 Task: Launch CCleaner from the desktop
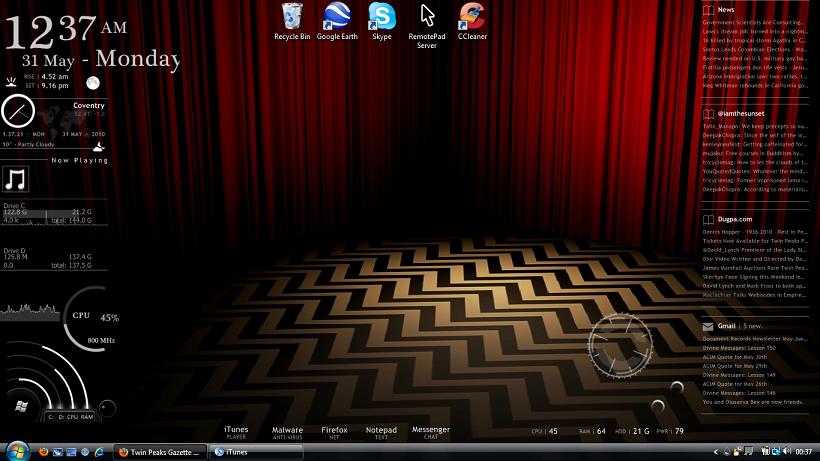tap(472, 22)
